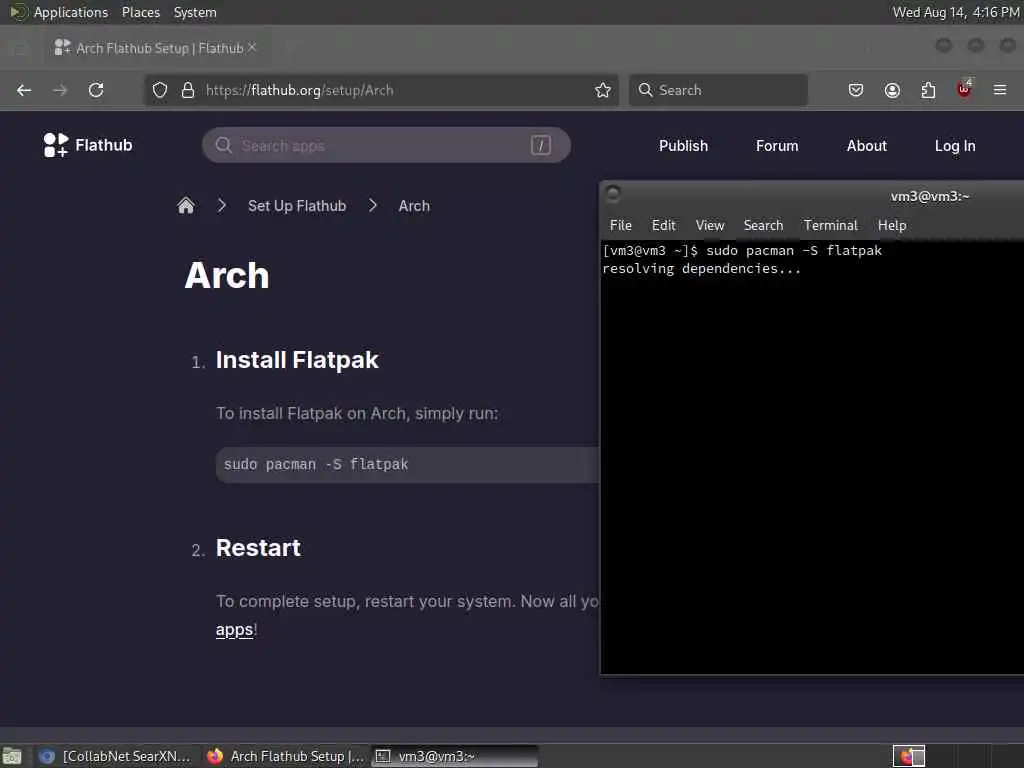Focus the Search apps field
The image size is (1024, 768).
pos(385,145)
